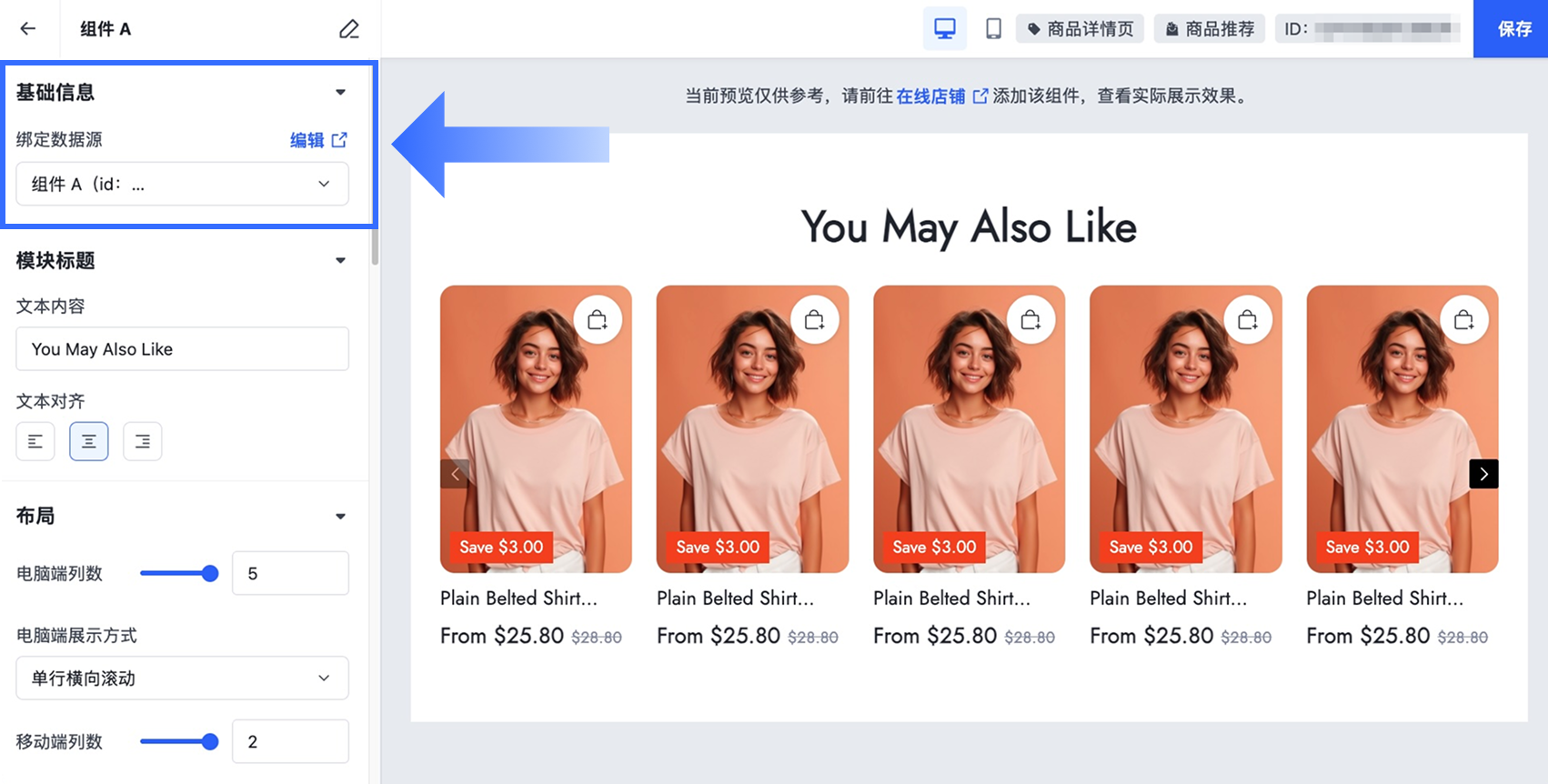
Task: Open the 绑定数据源 dropdown
Action: click(182, 184)
